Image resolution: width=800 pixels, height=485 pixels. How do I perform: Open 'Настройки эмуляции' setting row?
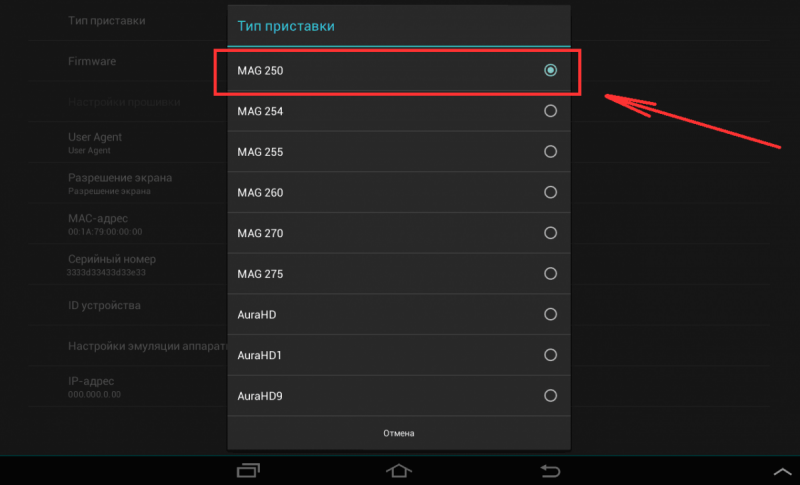(147, 346)
